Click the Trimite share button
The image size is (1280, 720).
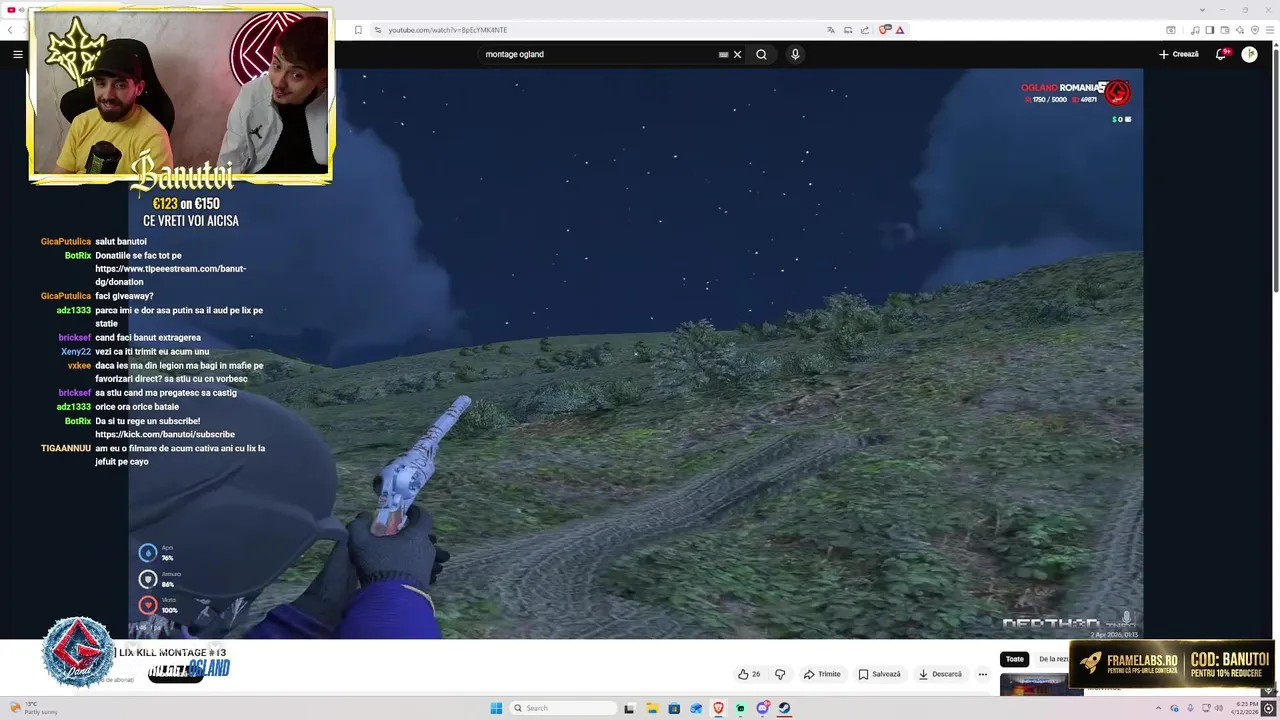coord(822,674)
